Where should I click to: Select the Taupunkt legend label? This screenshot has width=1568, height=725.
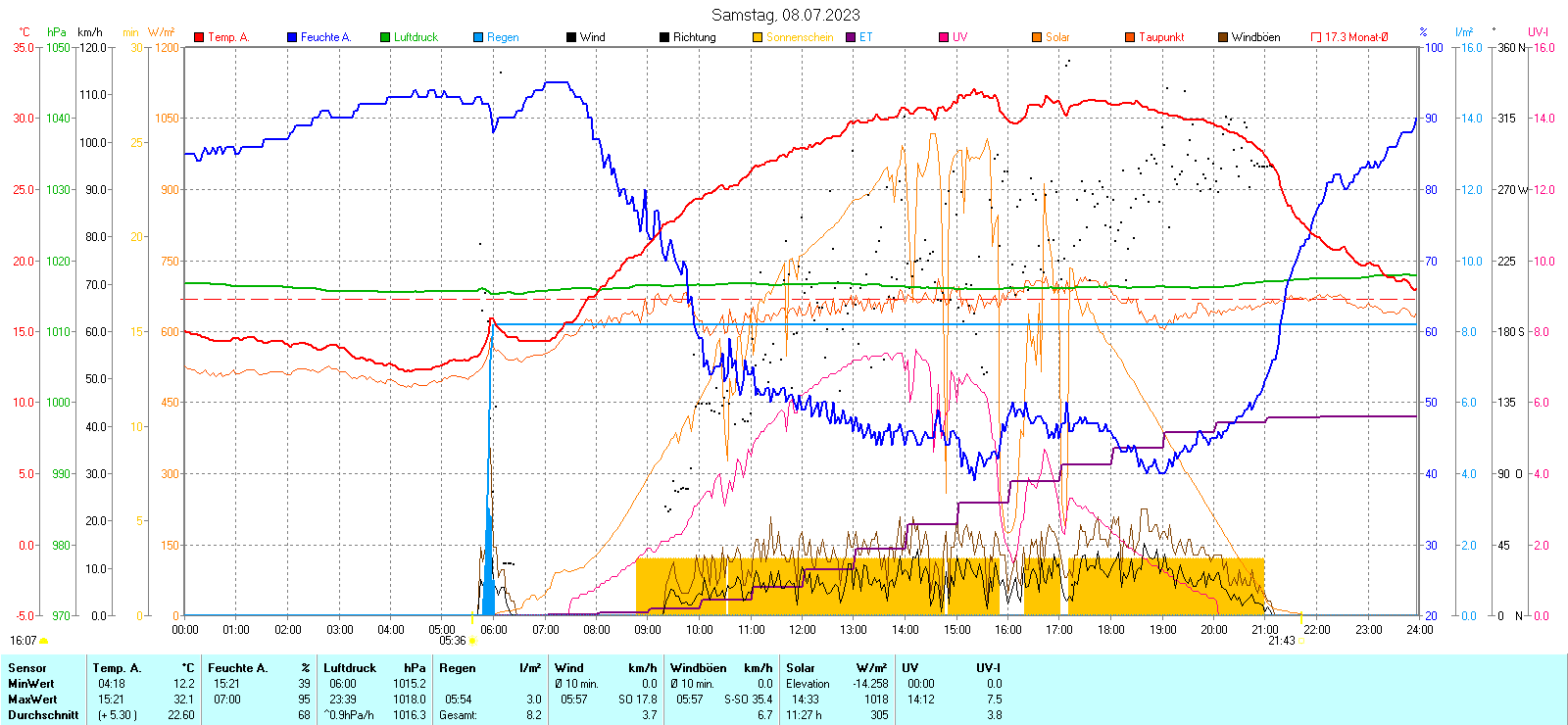(x=1160, y=37)
